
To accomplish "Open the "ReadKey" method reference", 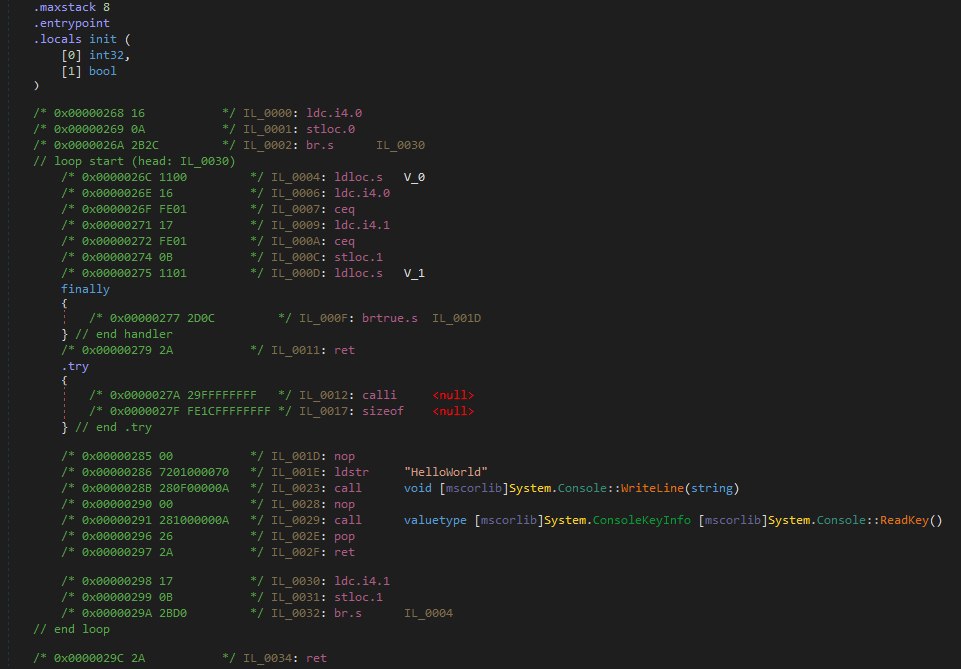I will tap(905, 520).
